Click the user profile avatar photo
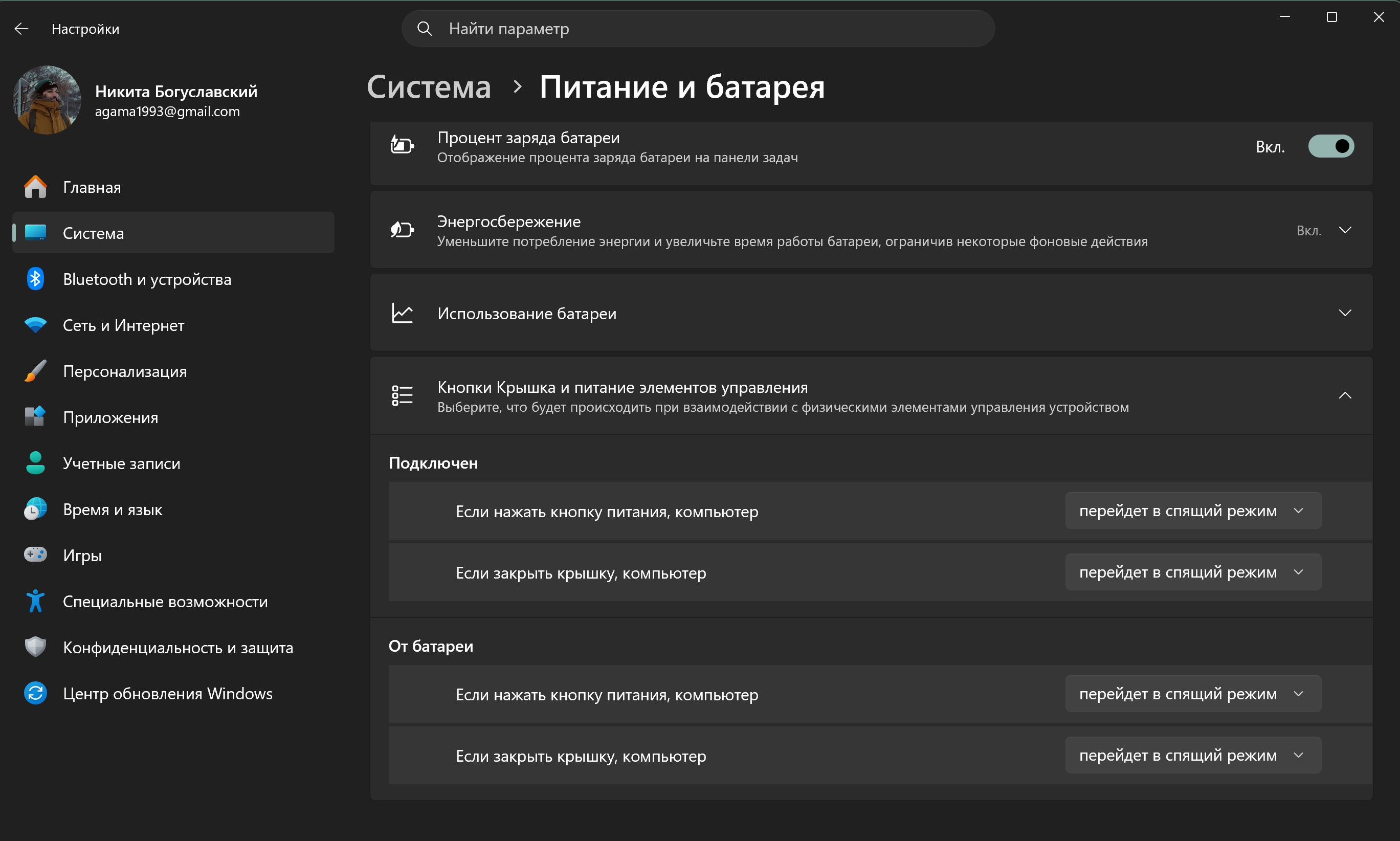Screen dimensions: 1400x841 47,100
